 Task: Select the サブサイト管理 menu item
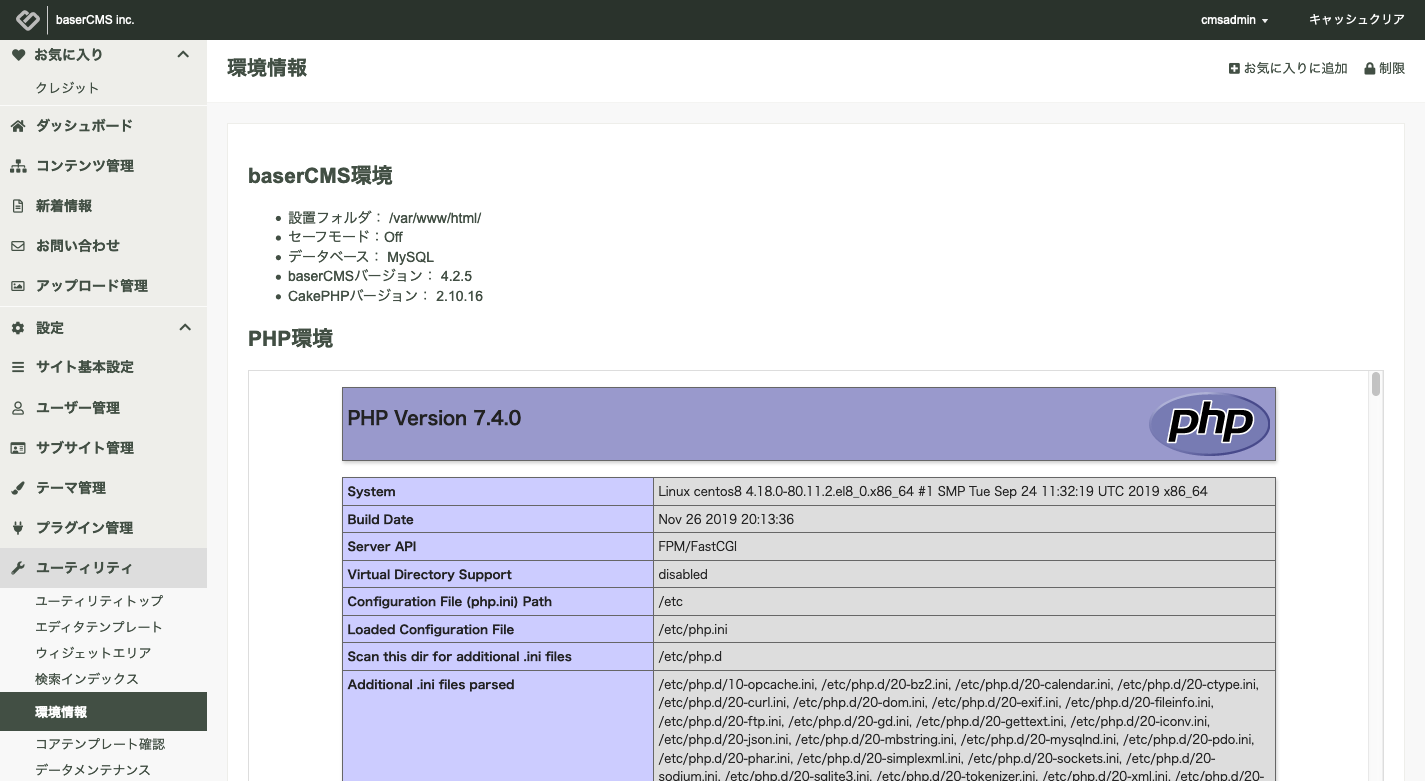coord(85,448)
